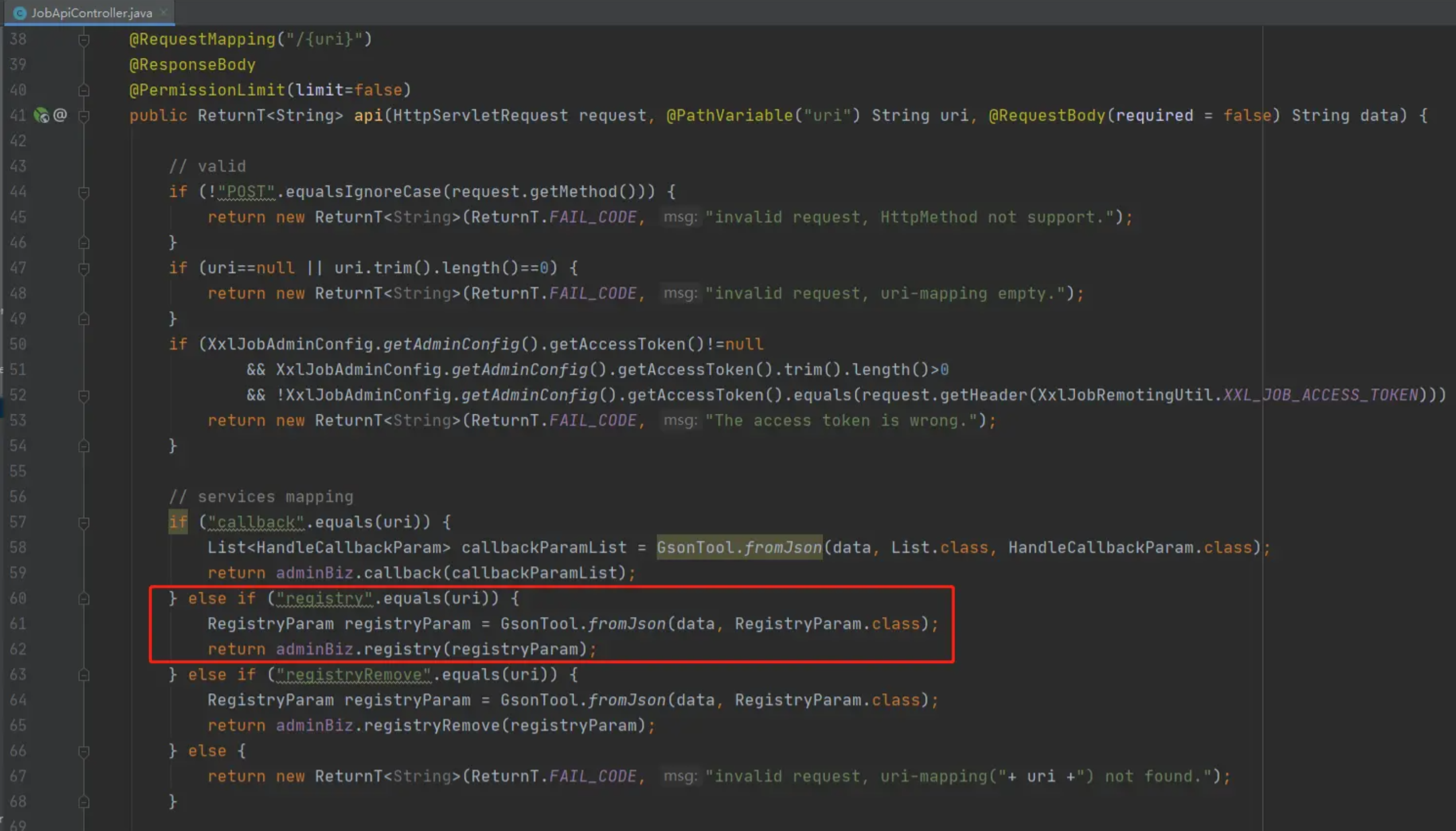
Task: Click the highlighted GsonTool.fromJson call on line 58
Action: [x=739, y=548]
